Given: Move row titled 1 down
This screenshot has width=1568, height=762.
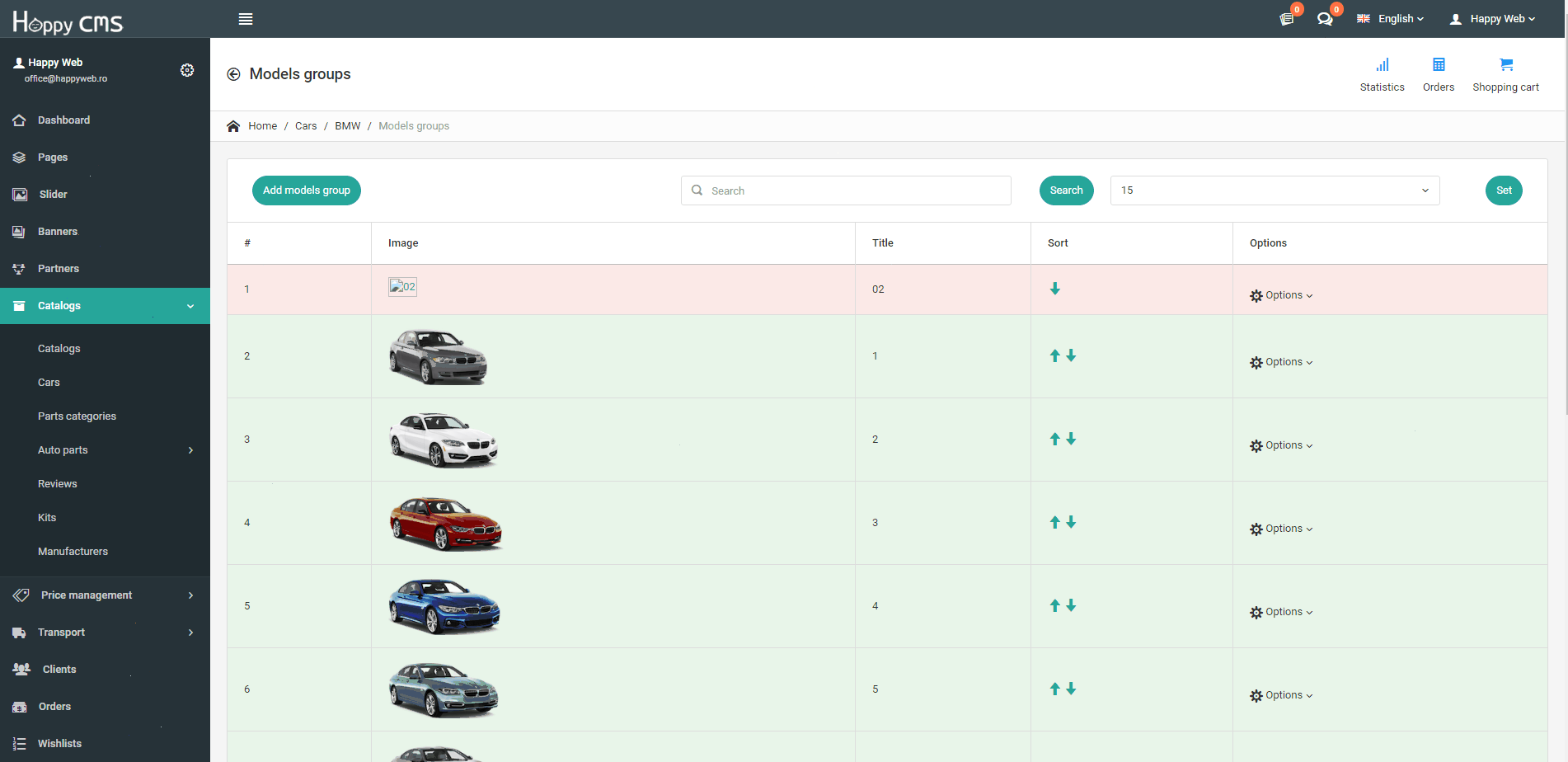Looking at the screenshot, I should pyautogui.click(x=1071, y=355).
